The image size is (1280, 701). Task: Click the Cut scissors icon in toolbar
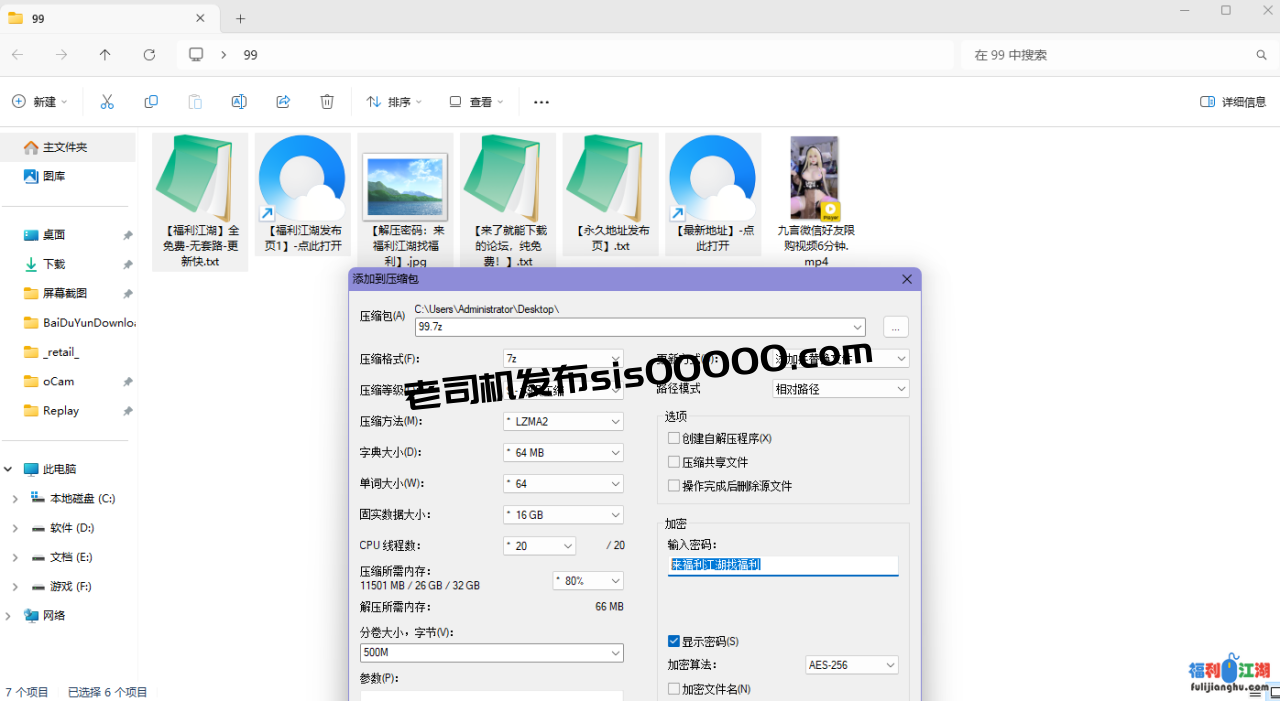(x=107, y=102)
